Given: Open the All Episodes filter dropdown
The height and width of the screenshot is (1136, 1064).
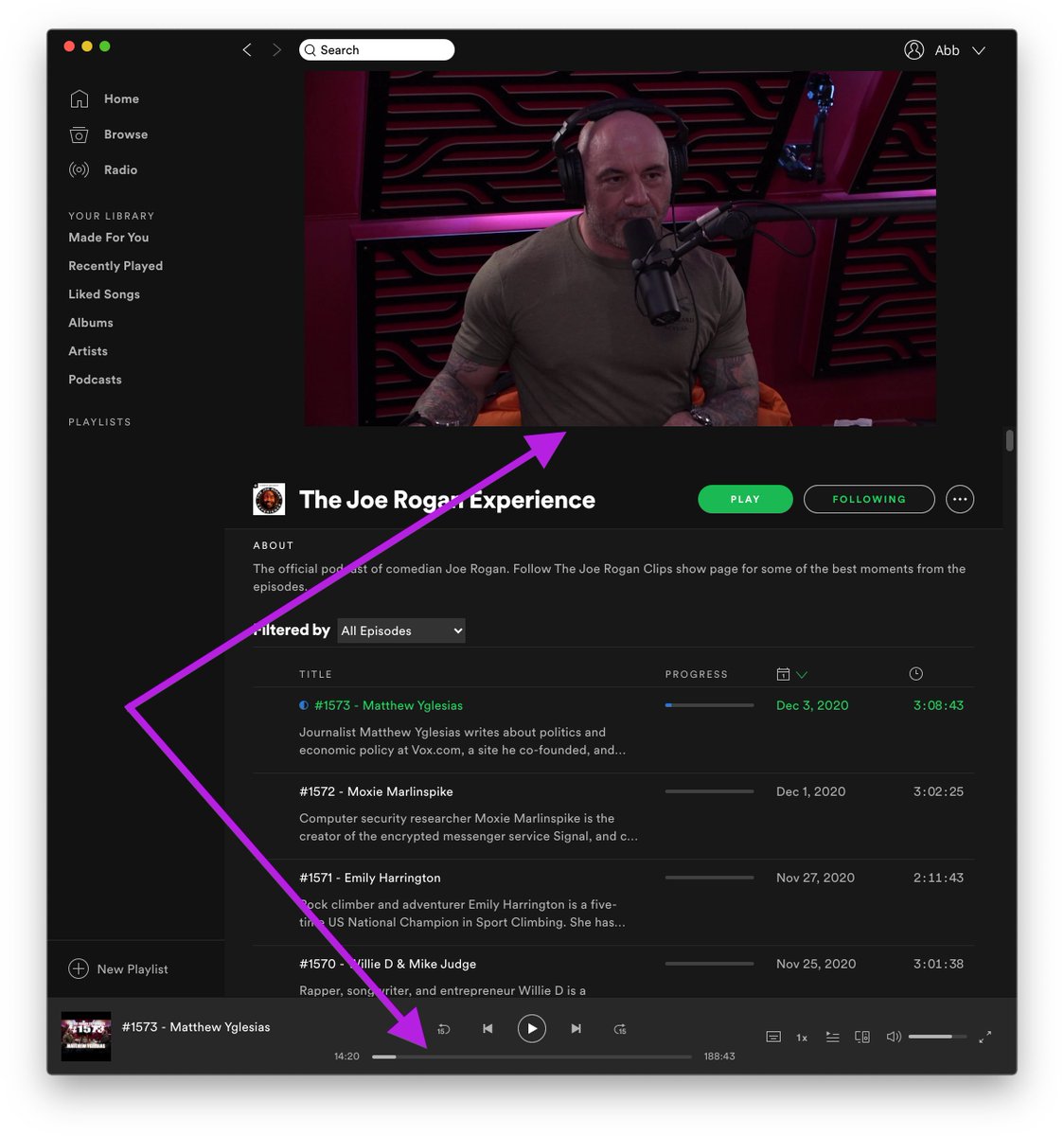Looking at the screenshot, I should point(401,630).
